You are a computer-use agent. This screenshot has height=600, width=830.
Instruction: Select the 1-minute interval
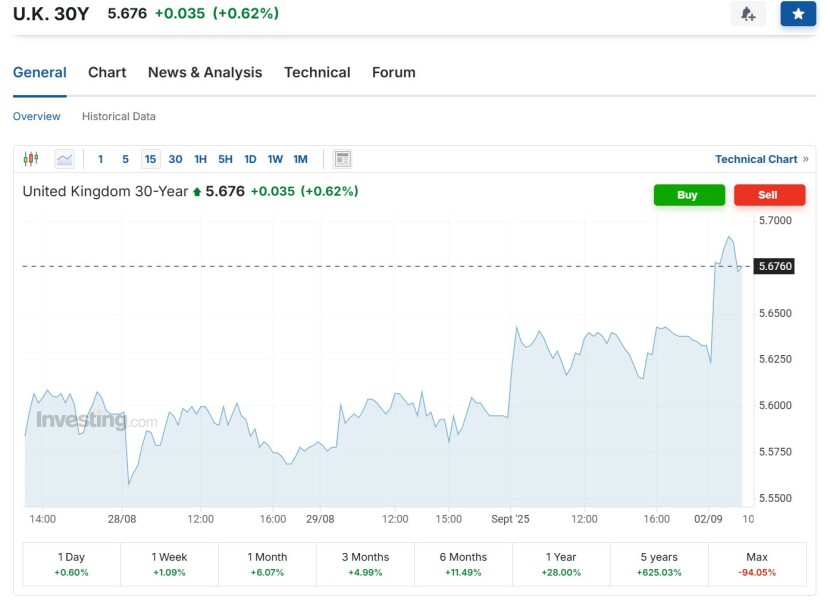[x=100, y=159]
